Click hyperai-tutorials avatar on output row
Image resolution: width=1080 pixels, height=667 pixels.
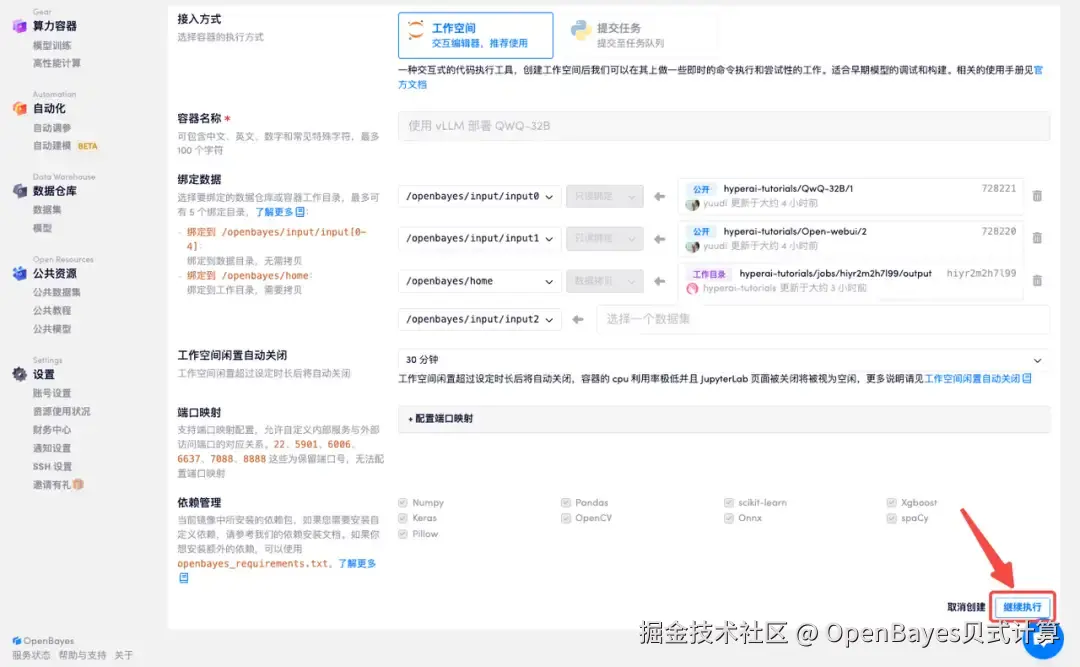coord(692,289)
